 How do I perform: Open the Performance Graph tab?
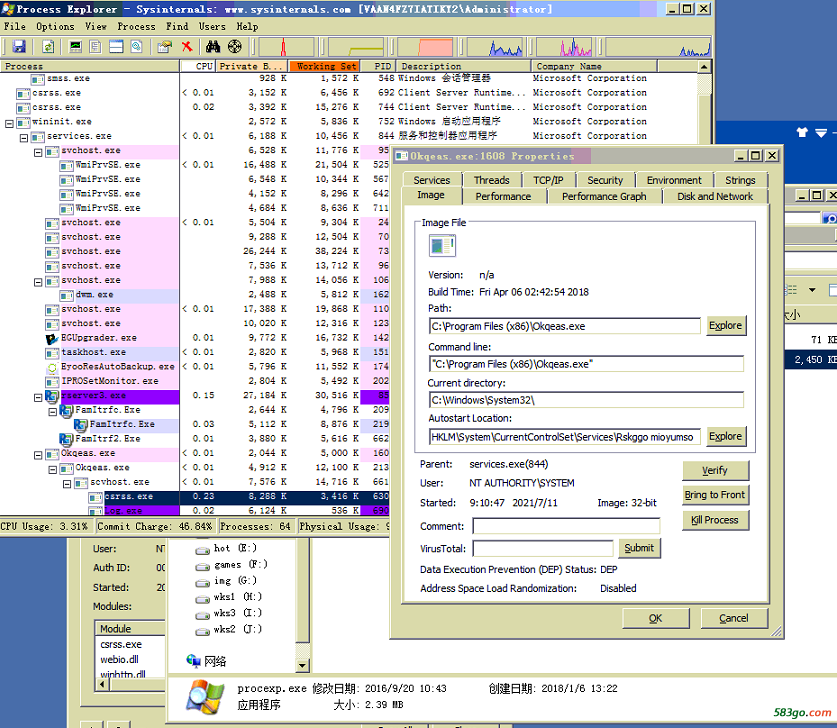point(604,196)
